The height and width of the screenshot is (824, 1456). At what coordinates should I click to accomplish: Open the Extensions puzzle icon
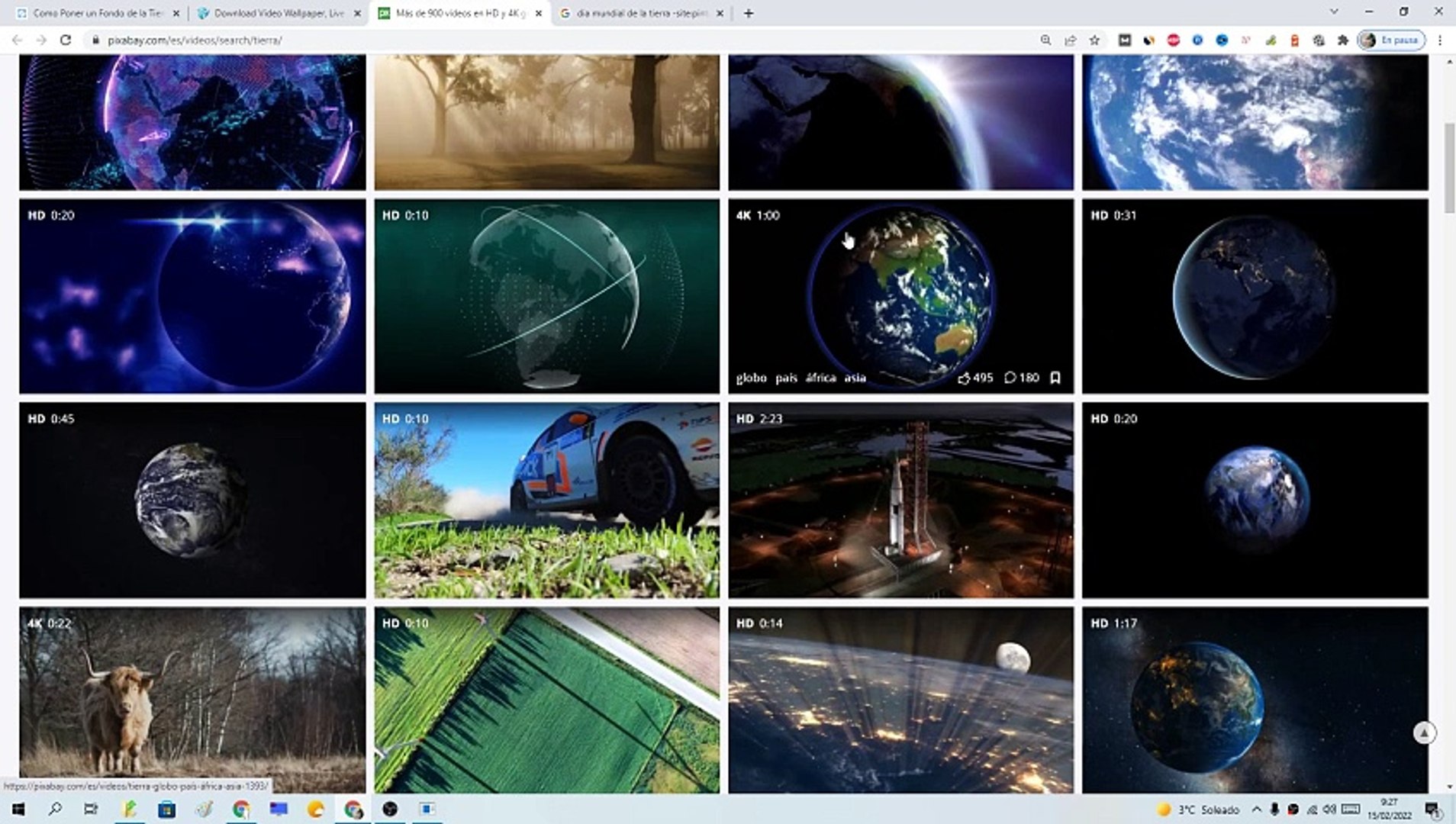click(x=1343, y=40)
